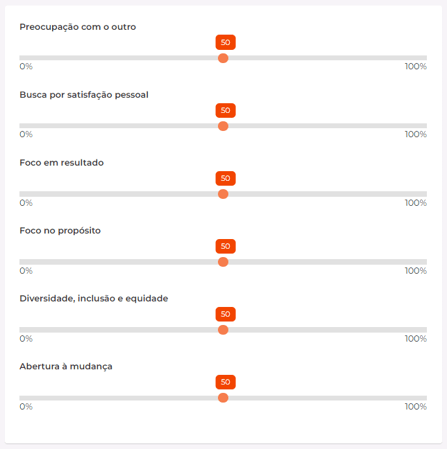Viewport: 447px width, 449px height.
Task: Click the Diversidade, inclusão e equidade slider handle
Action: click(x=223, y=330)
